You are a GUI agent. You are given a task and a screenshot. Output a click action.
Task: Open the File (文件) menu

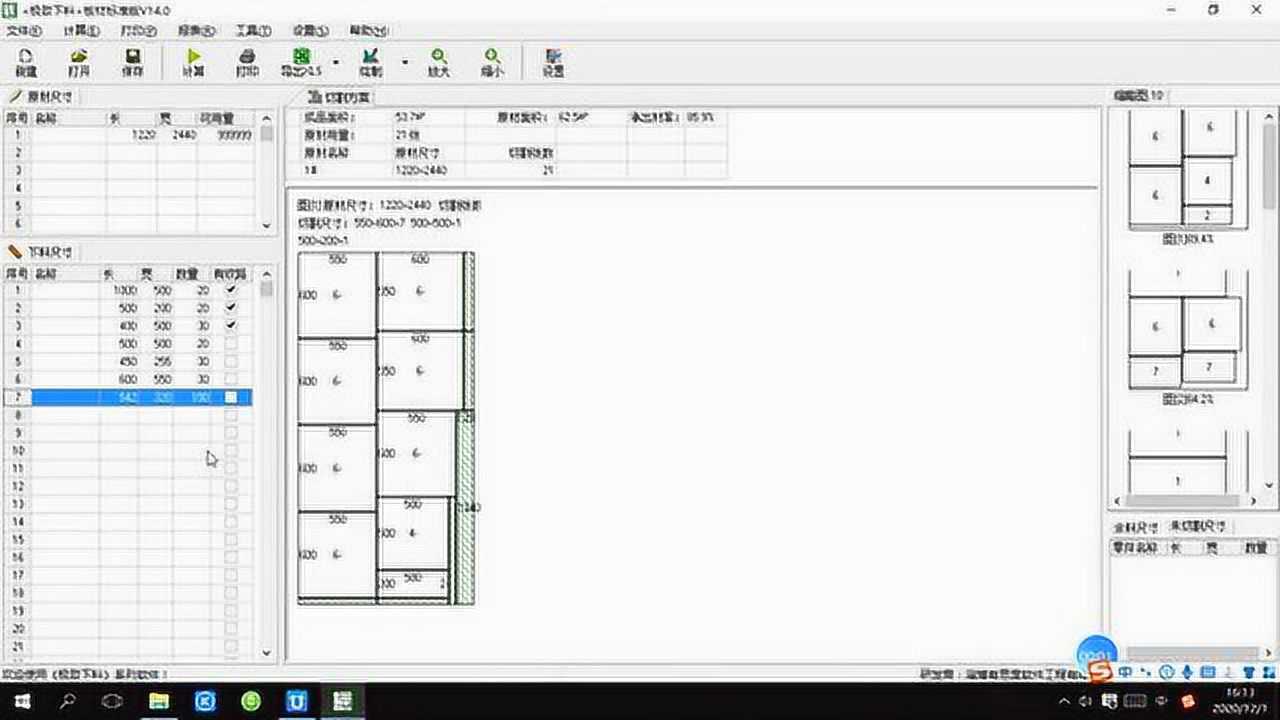24,31
